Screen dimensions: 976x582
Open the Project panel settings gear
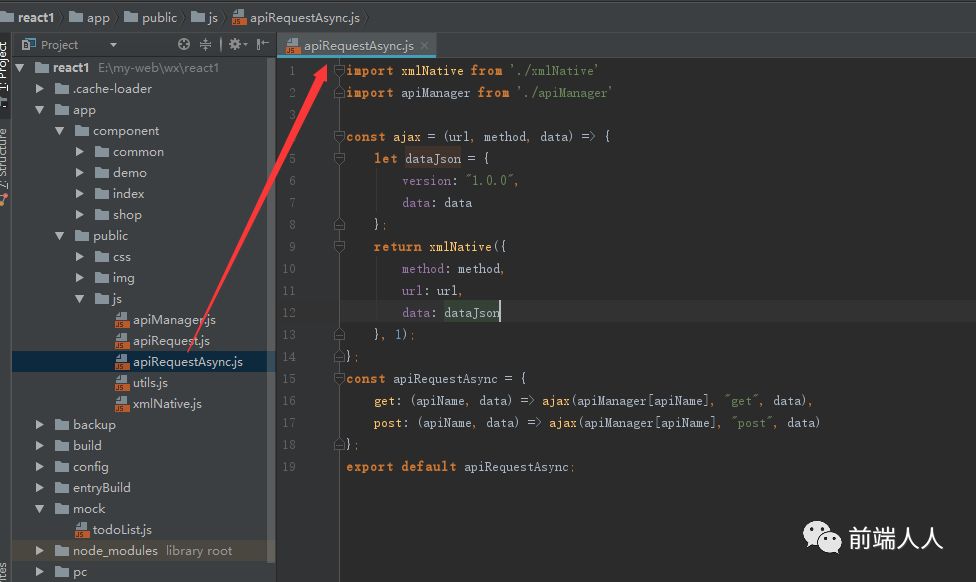pyautogui.click(x=234, y=44)
